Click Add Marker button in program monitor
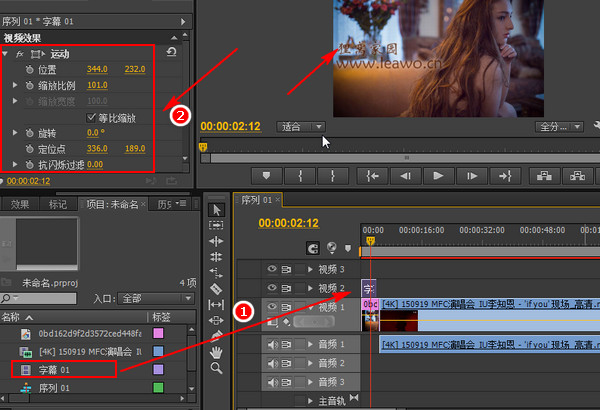This screenshot has width=600, height=410. pos(266,176)
